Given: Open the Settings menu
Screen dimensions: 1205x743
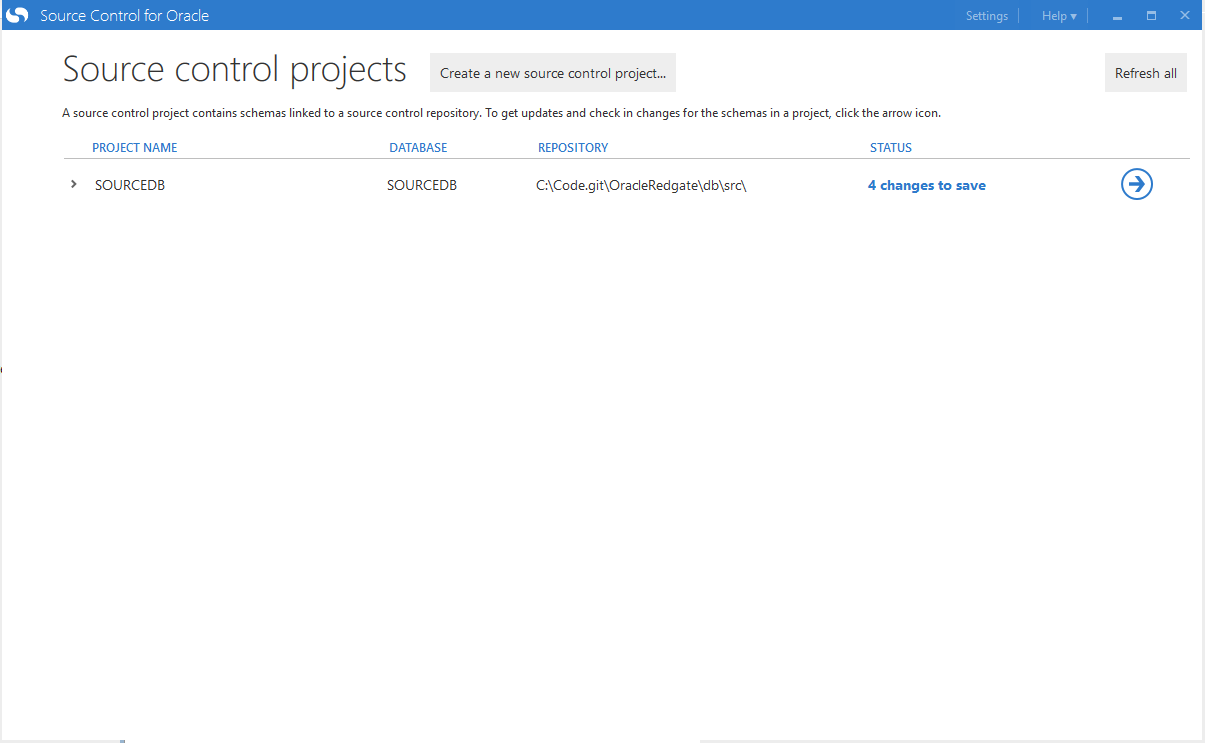Looking at the screenshot, I should tap(986, 16).
